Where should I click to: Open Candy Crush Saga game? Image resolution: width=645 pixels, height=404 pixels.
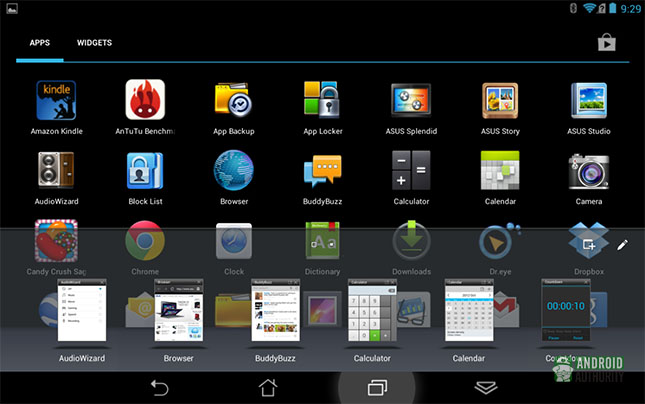56,241
